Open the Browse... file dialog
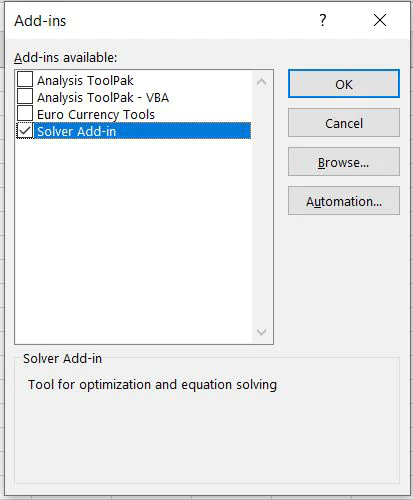 point(344,162)
